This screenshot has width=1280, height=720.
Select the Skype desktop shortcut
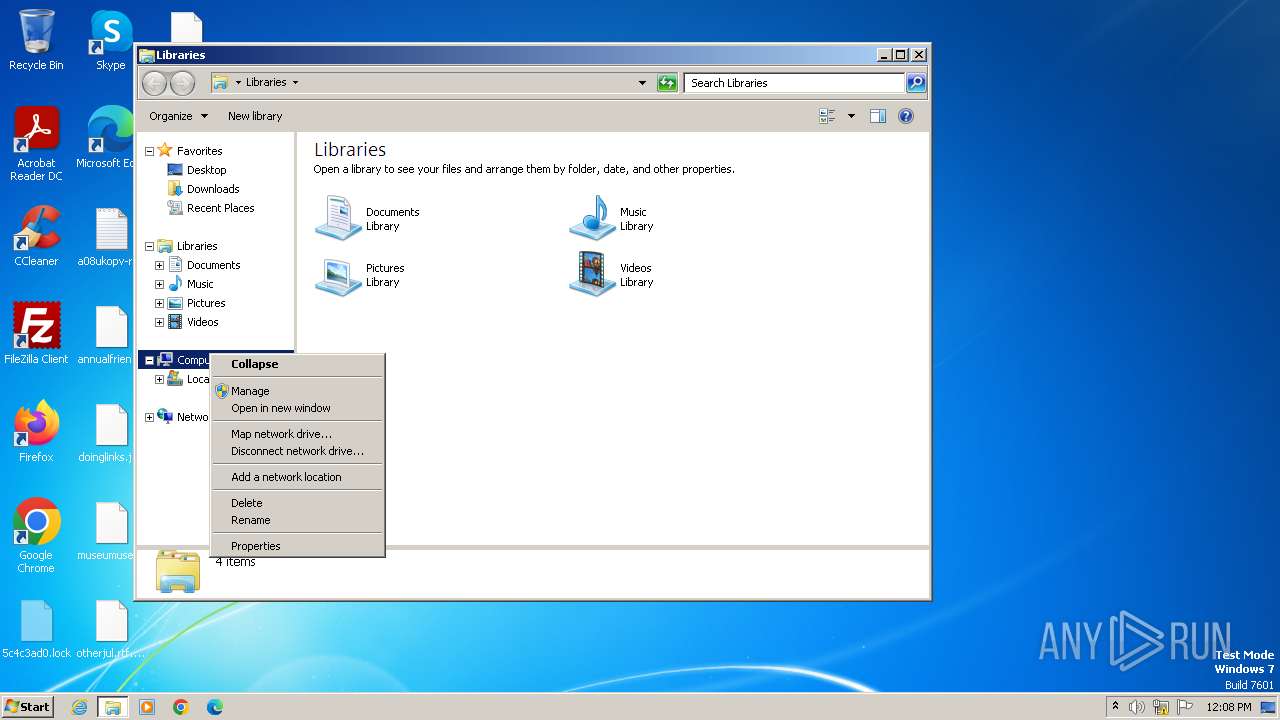pos(110,41)
